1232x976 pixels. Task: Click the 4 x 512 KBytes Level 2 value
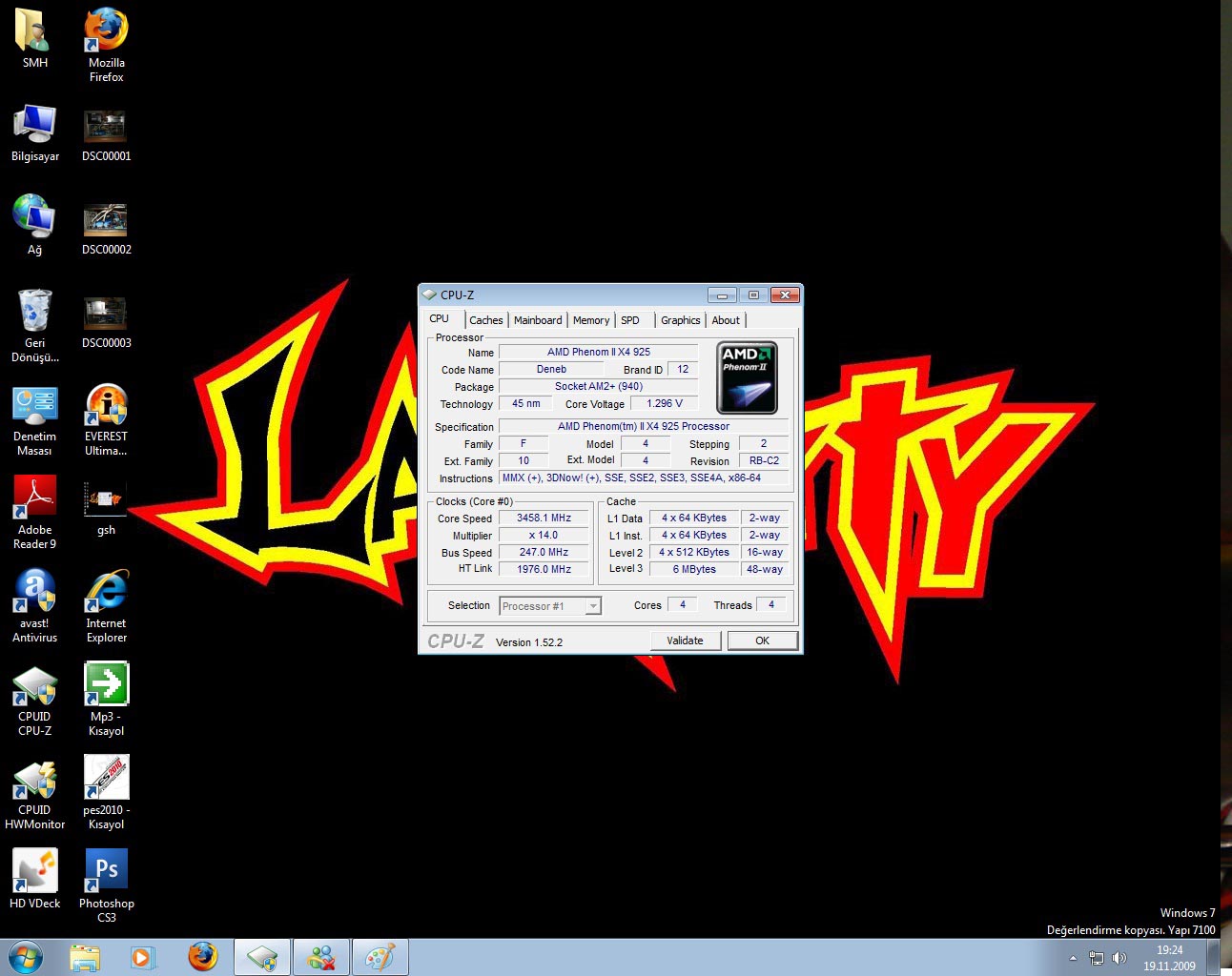[x=694, y=552]
